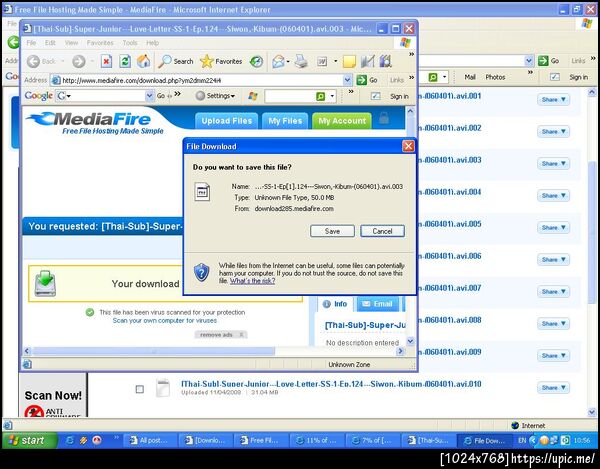Open Favorites star in front IE toolbar
Screen dimensions: 600x469
221,61
